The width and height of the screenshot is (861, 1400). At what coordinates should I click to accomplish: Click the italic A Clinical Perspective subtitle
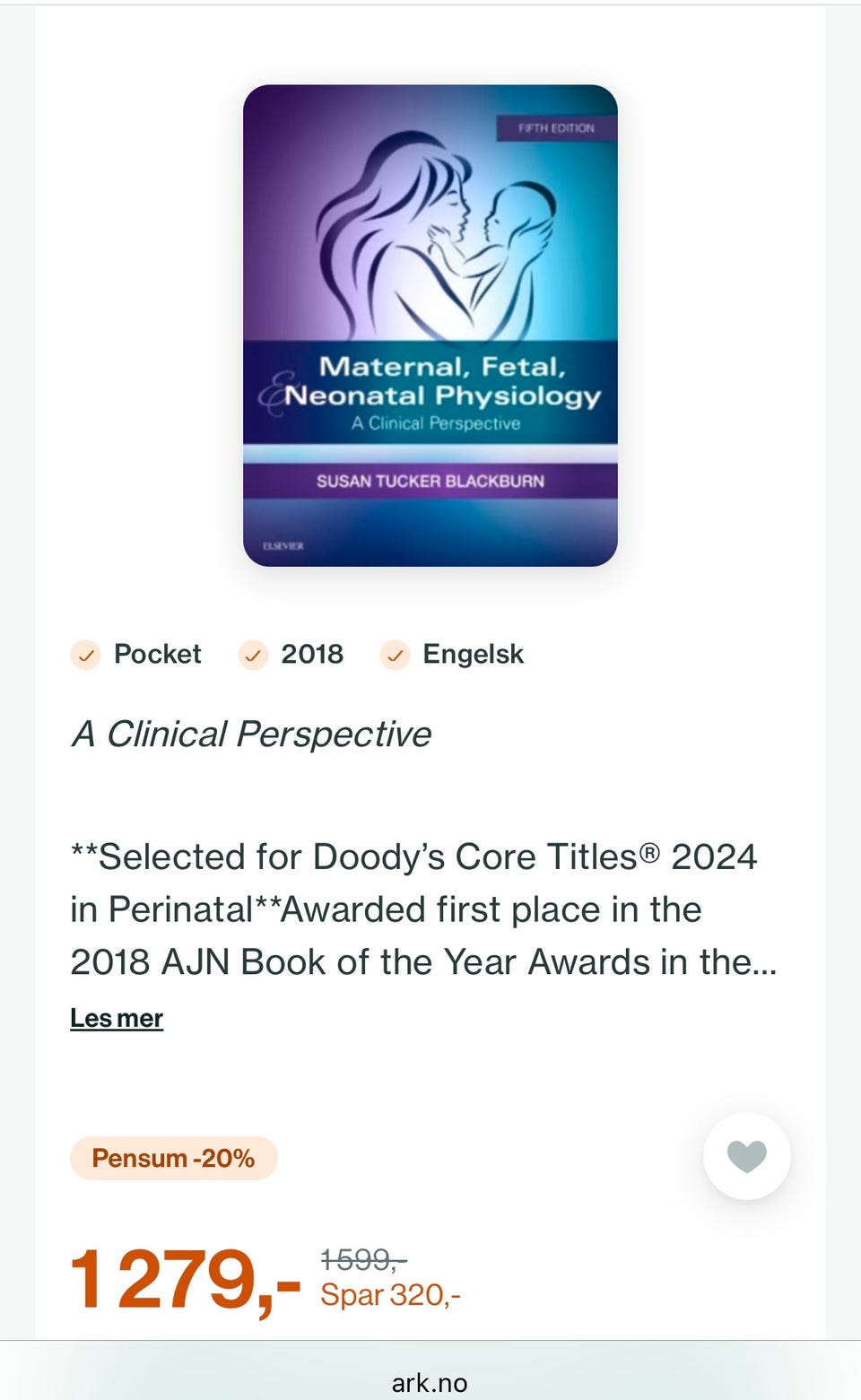click(x=251, y=734)
